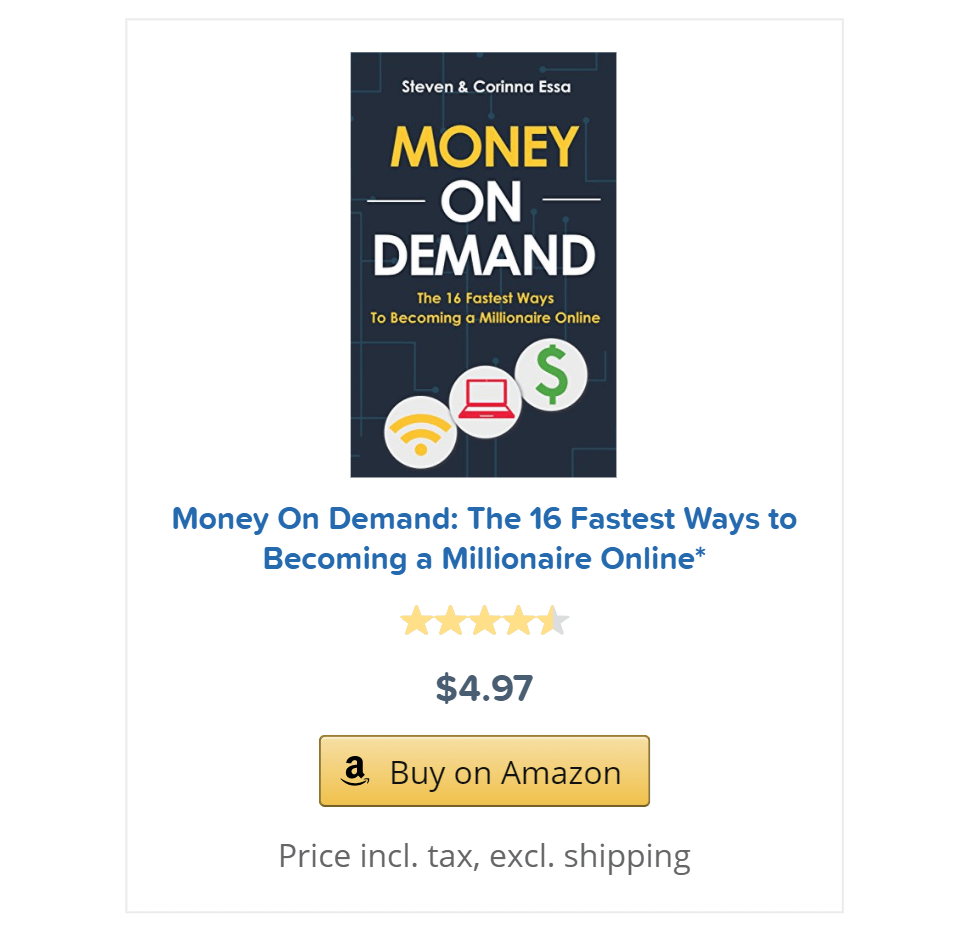Select the second rating star
Viewport: 976px width, 929px height.
(450, 620)
